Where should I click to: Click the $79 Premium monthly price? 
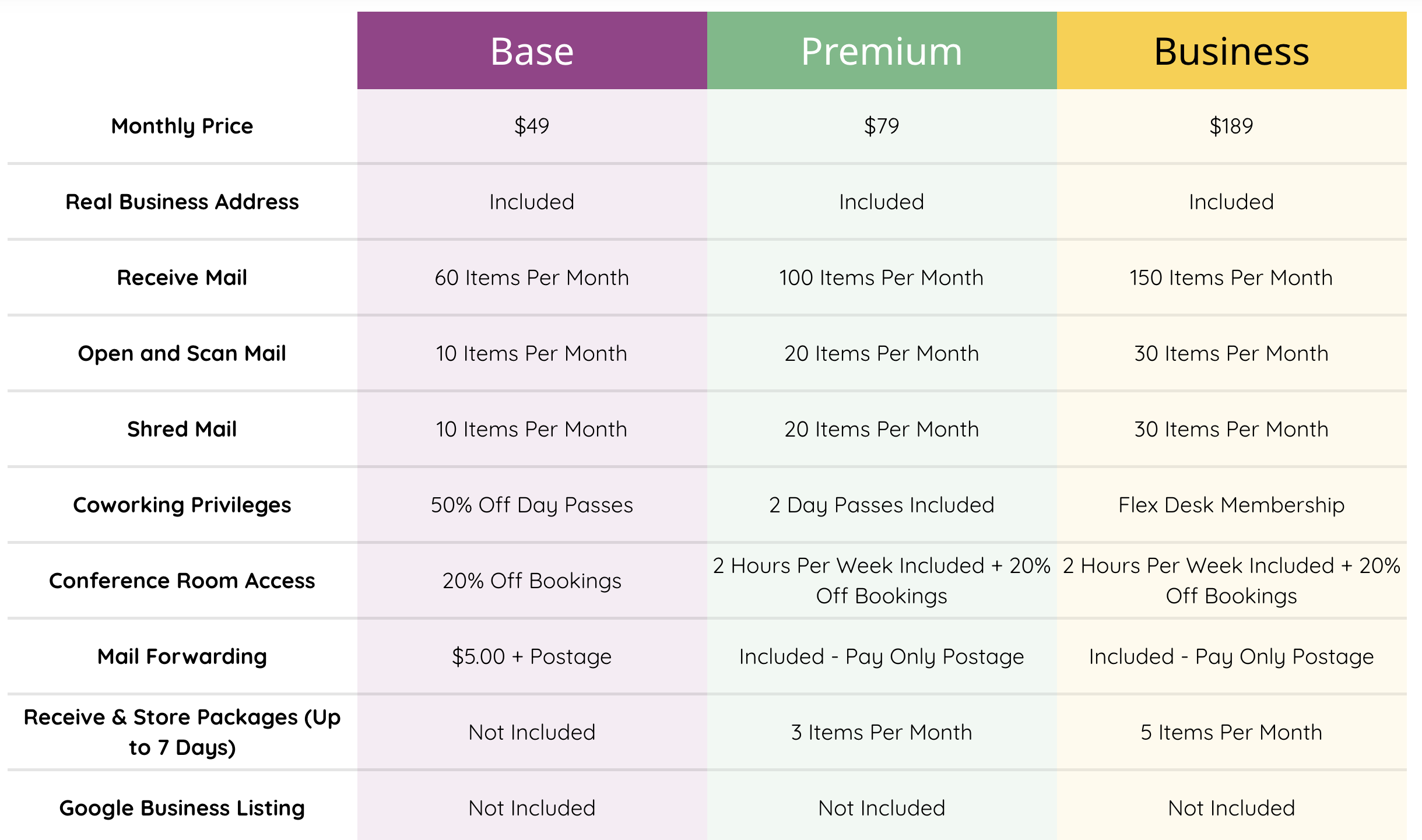click(882, 126)
